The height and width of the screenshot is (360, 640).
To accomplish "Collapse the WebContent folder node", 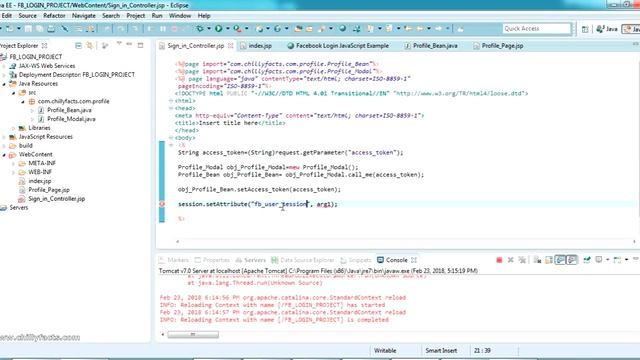I will tap(4, 155).
